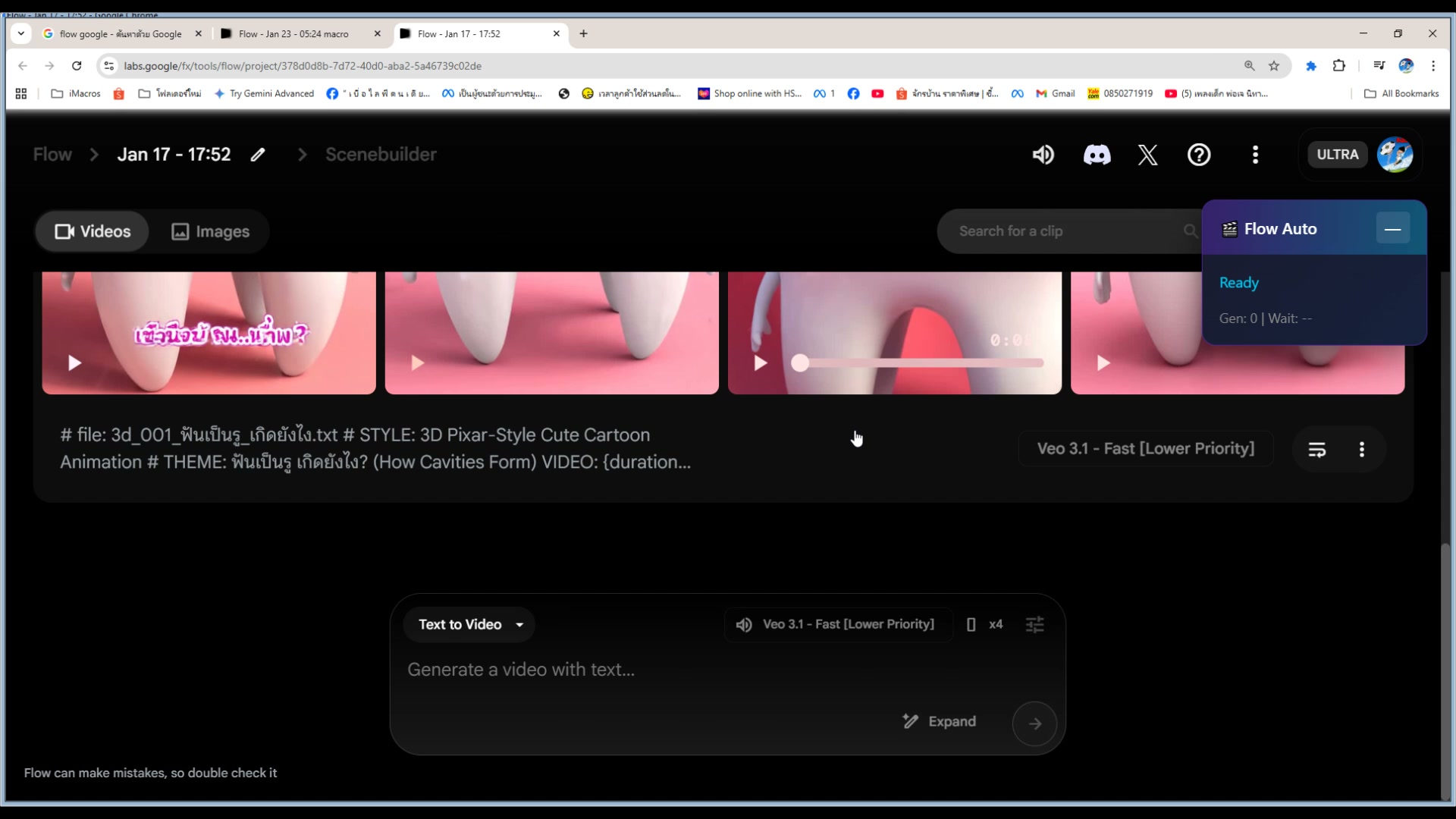This screenshot has width=1456, height=819.
Task: Mute audio using the speaker icon in header
Action: click(x=1043, y=154)
